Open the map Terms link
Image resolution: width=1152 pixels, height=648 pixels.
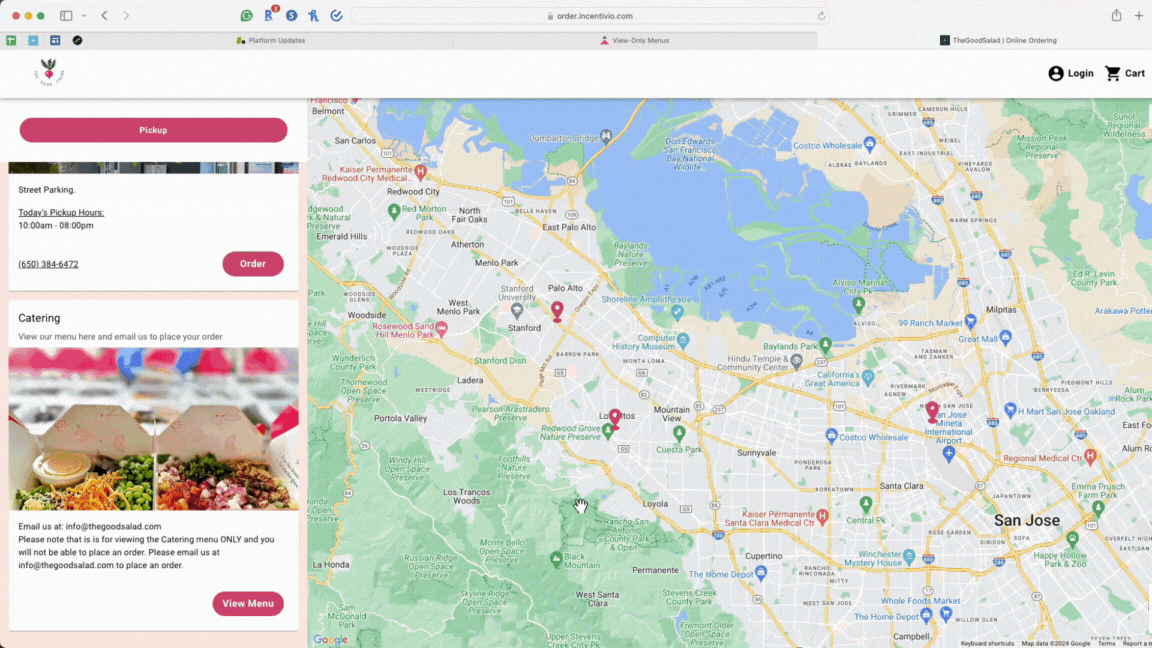(x=1106, y=644)
